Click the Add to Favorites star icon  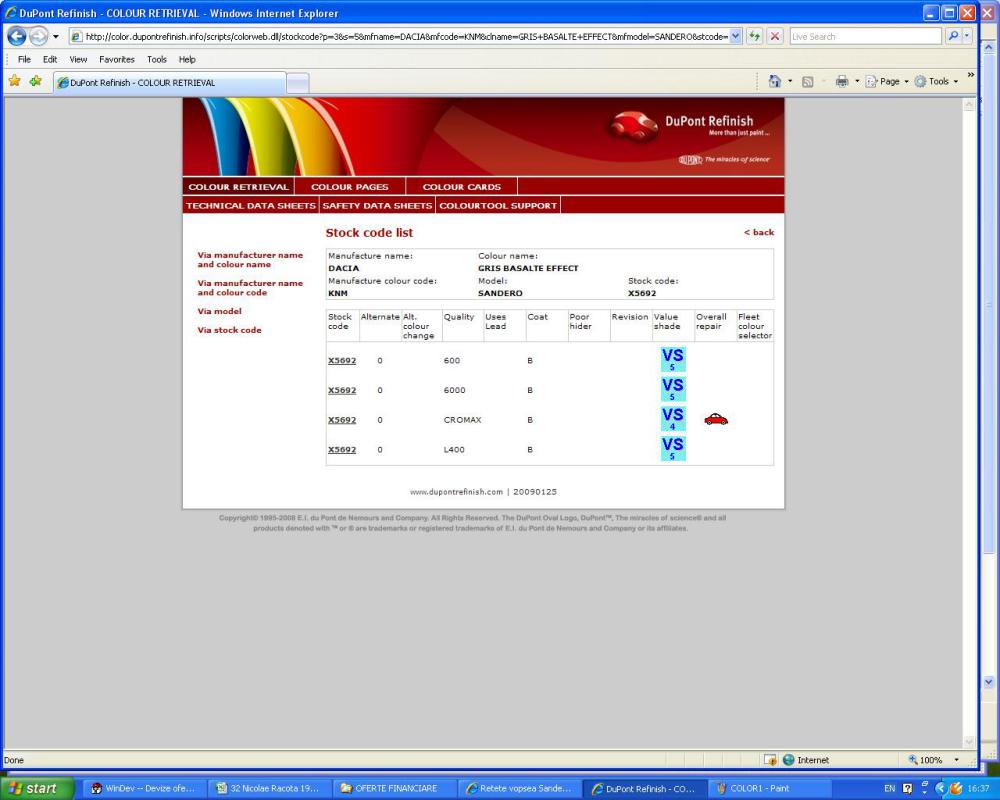(35, 81)
